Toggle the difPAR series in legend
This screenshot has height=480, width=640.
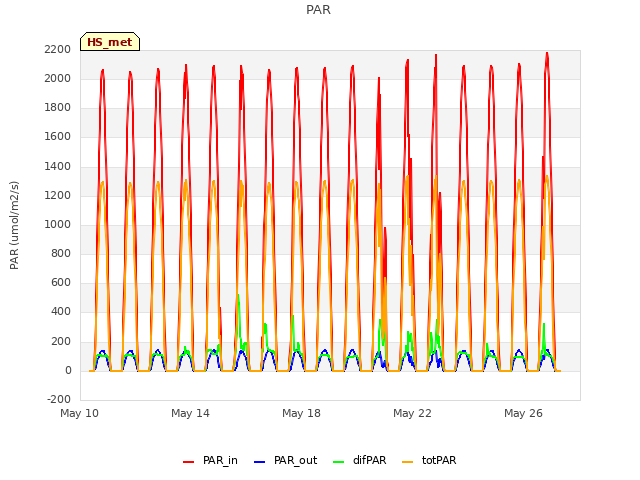[x=360, y=460]
